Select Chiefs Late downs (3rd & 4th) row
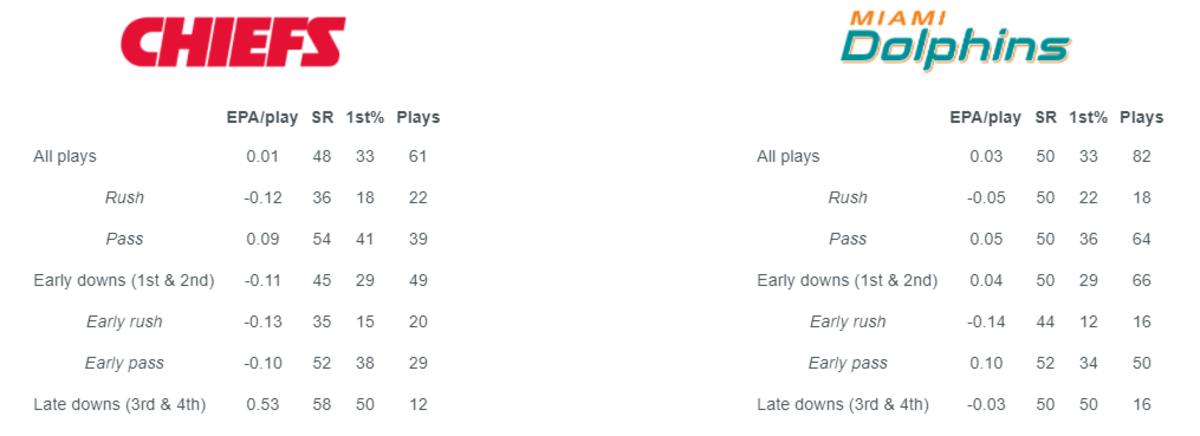Viewport: 1200px width, 436px height. click(x=119, y=404)
